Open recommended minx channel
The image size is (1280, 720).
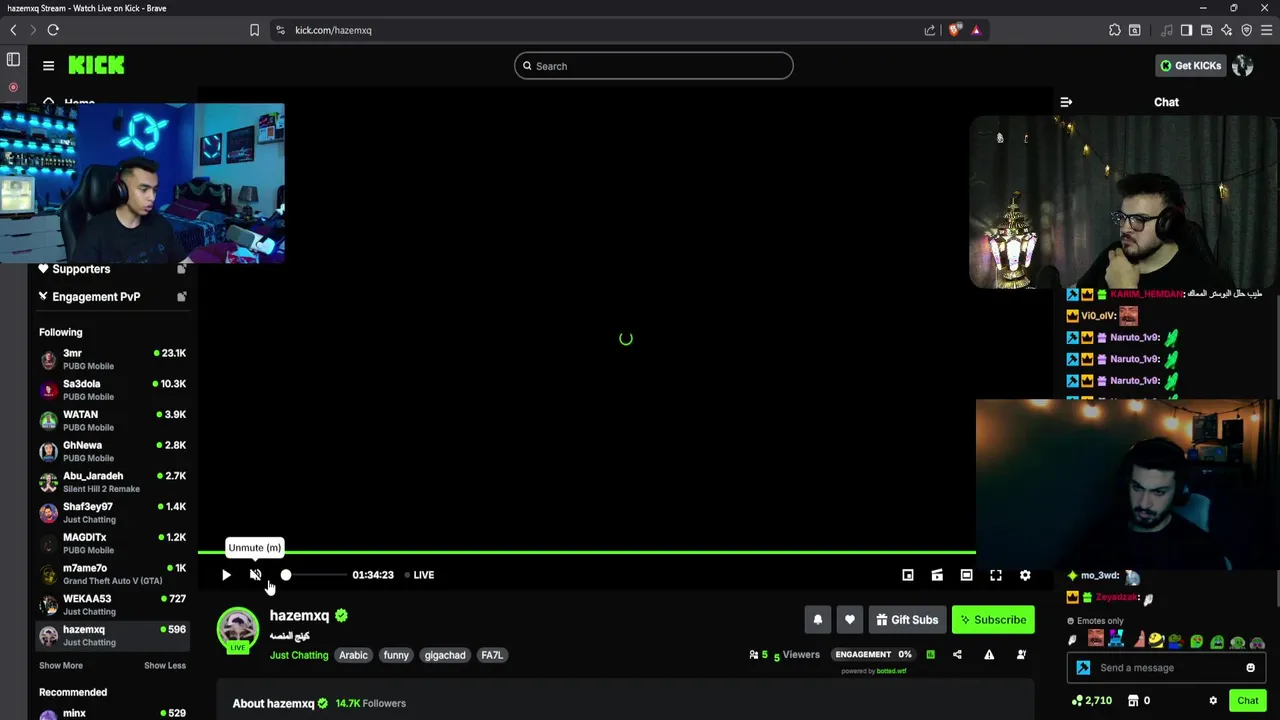[112, 714]
